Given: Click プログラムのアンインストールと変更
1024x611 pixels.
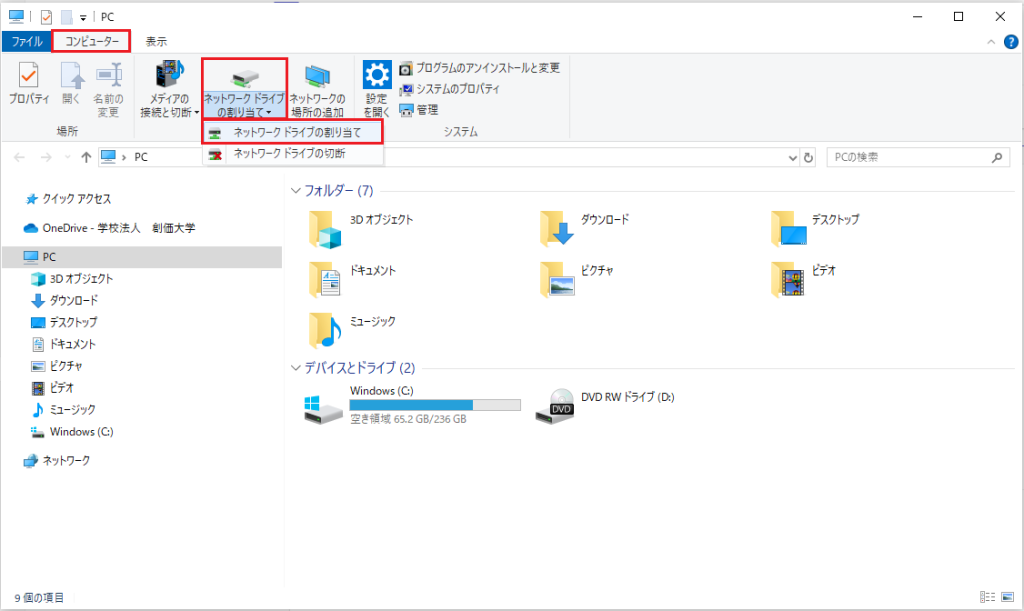Looking at the screenshot, I should pyautogui.click(x=479, y=68).
